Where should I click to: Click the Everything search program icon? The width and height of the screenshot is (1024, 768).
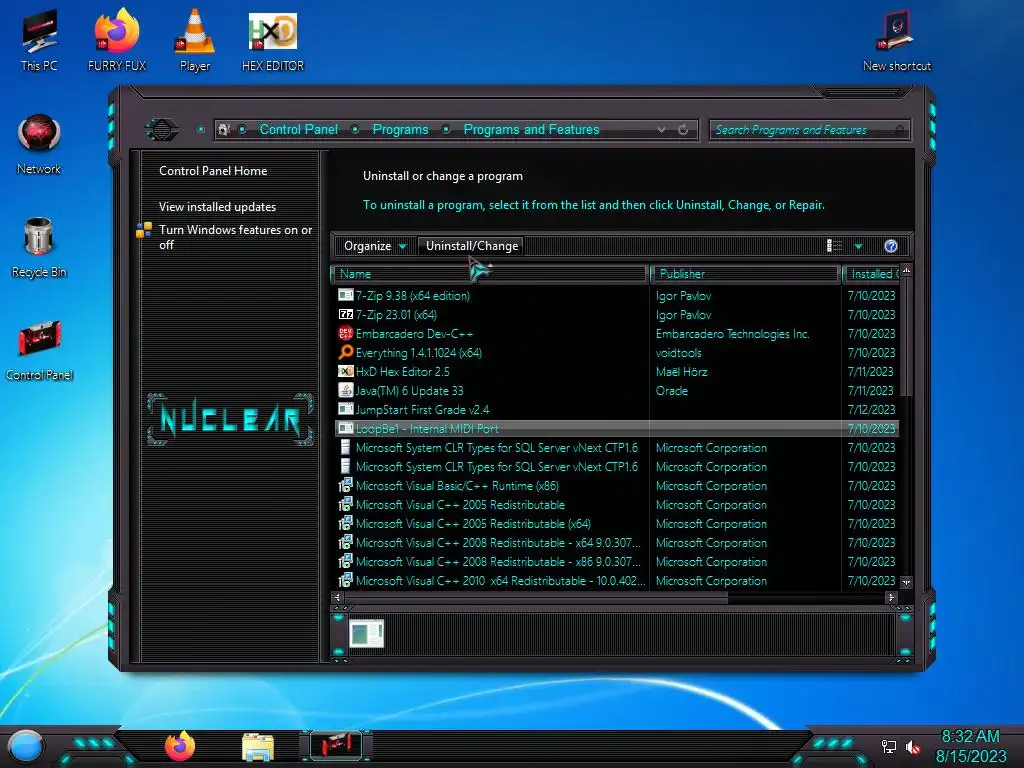[345, 353]
